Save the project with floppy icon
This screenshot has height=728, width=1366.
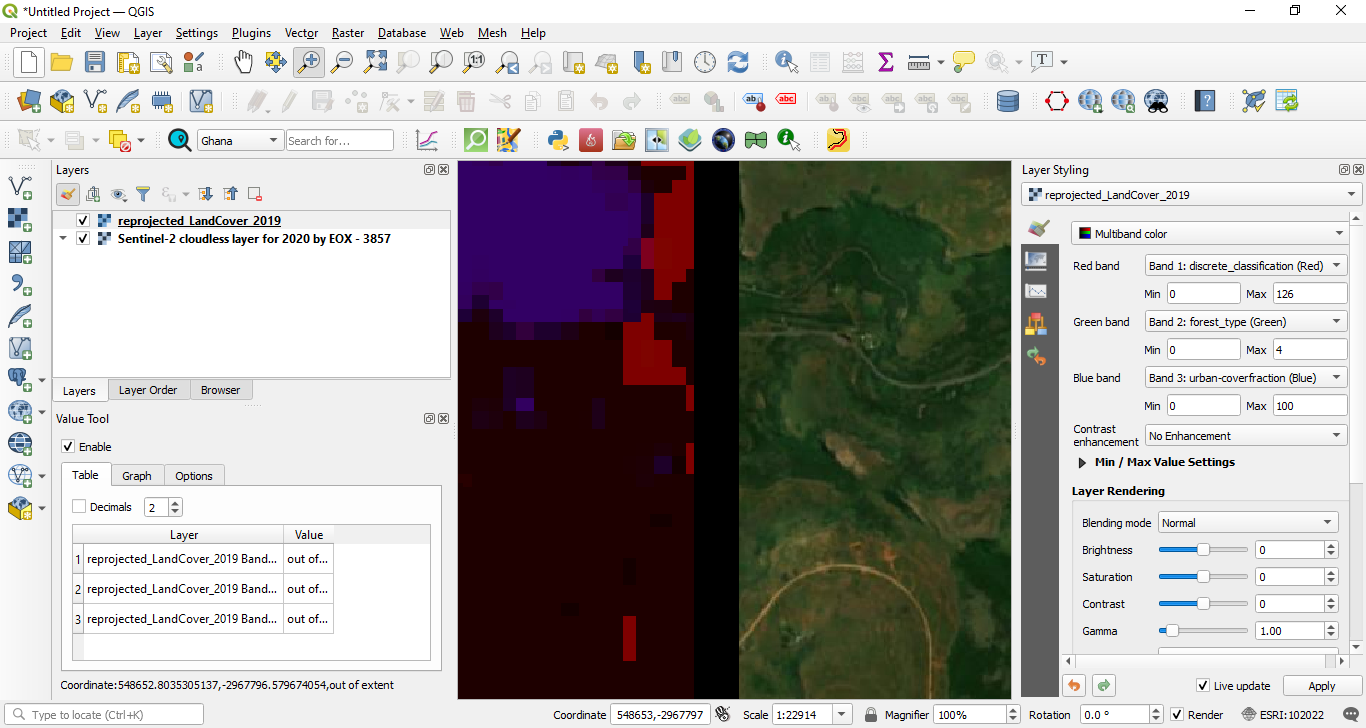click(95, 62)
